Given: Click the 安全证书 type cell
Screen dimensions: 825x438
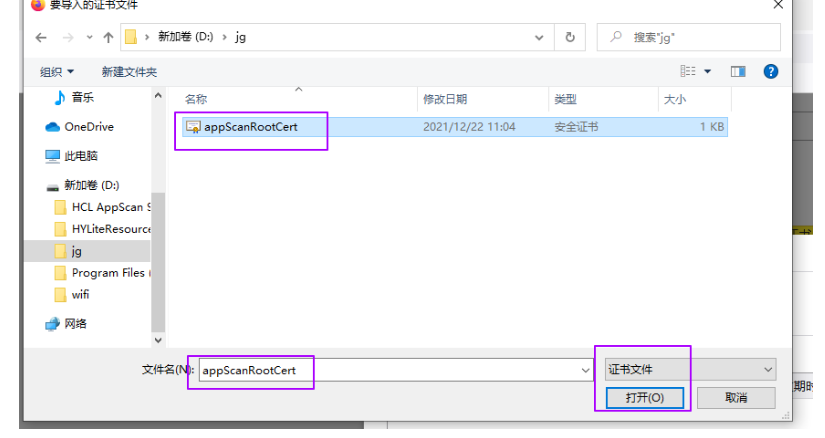Looking at the screenshot, I should (576, 127).
